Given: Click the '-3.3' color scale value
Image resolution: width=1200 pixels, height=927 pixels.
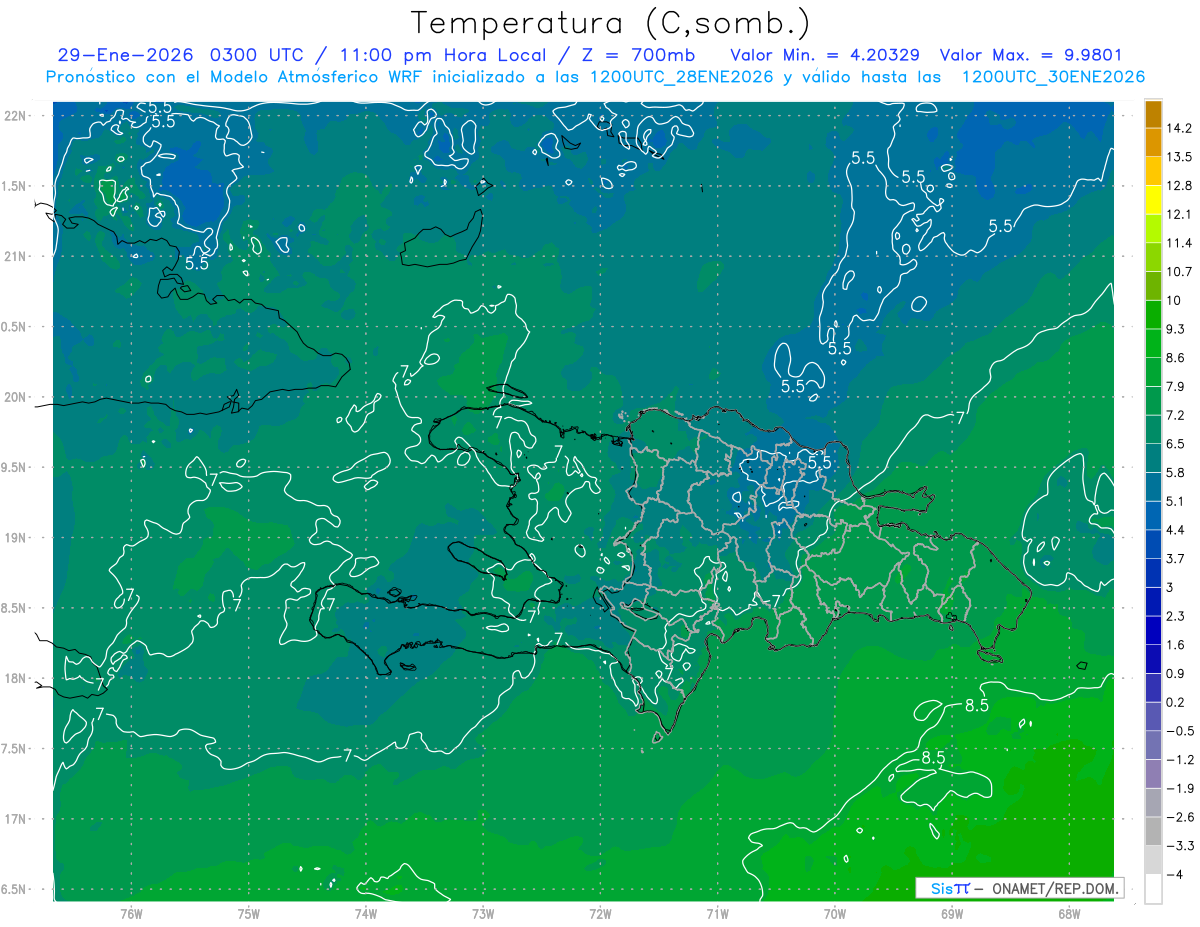Looking at the screenshot, I should tap(1180, 846).
